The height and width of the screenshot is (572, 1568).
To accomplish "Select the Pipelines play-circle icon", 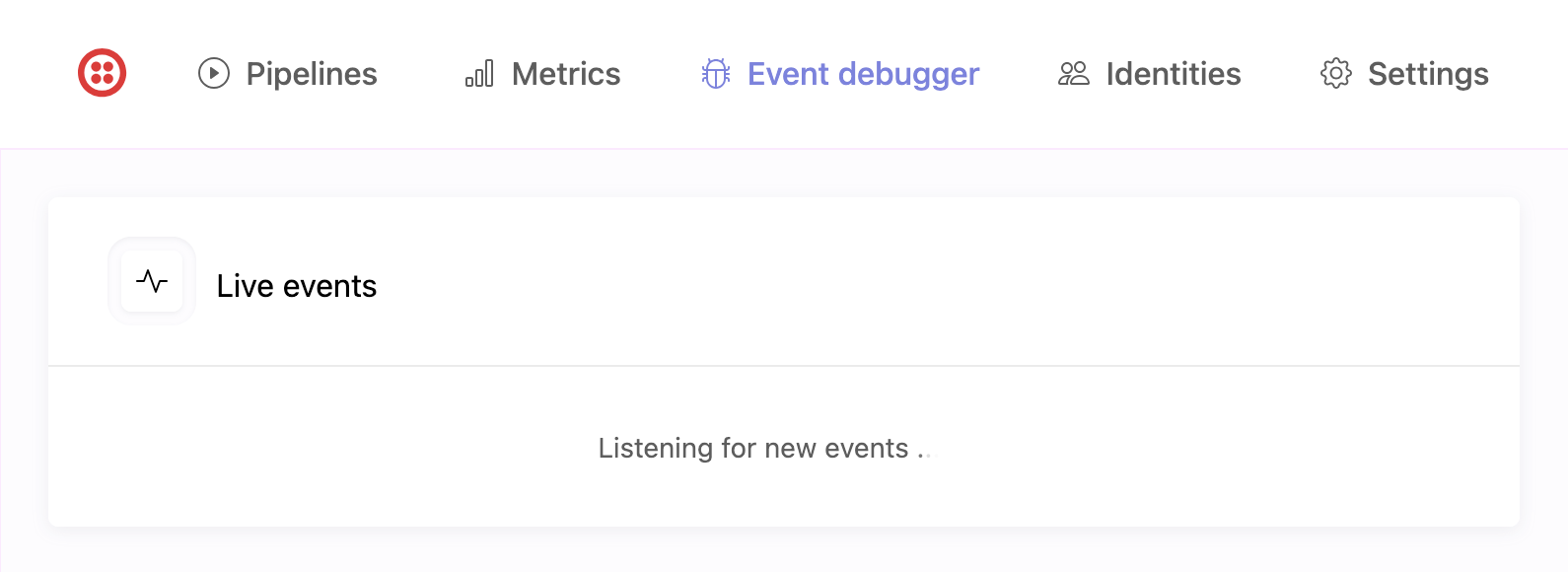I will pyautogui.click(x=213, y=73).
